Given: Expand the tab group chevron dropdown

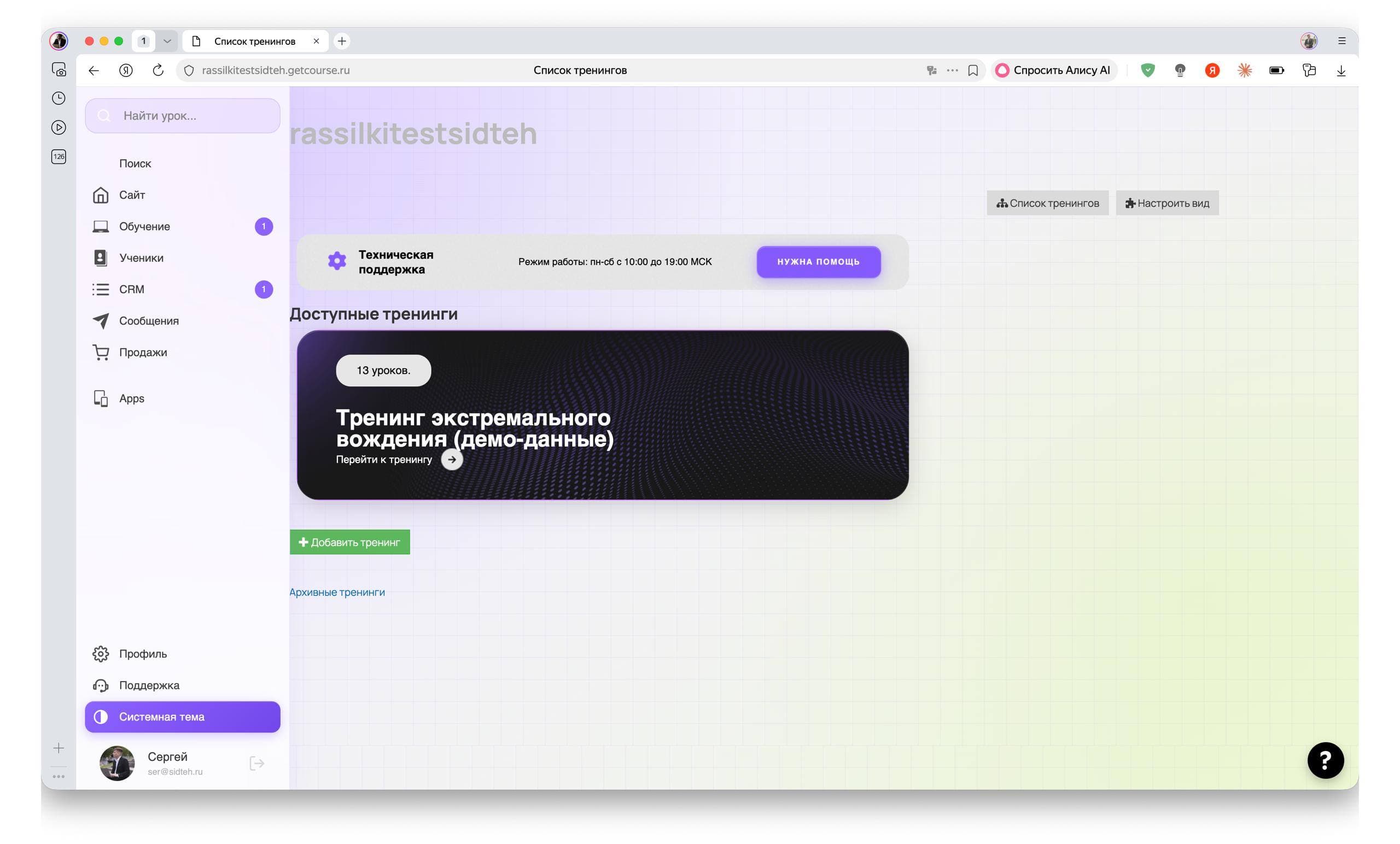Looking at the screenshot, I should click(x=167, y=41).
